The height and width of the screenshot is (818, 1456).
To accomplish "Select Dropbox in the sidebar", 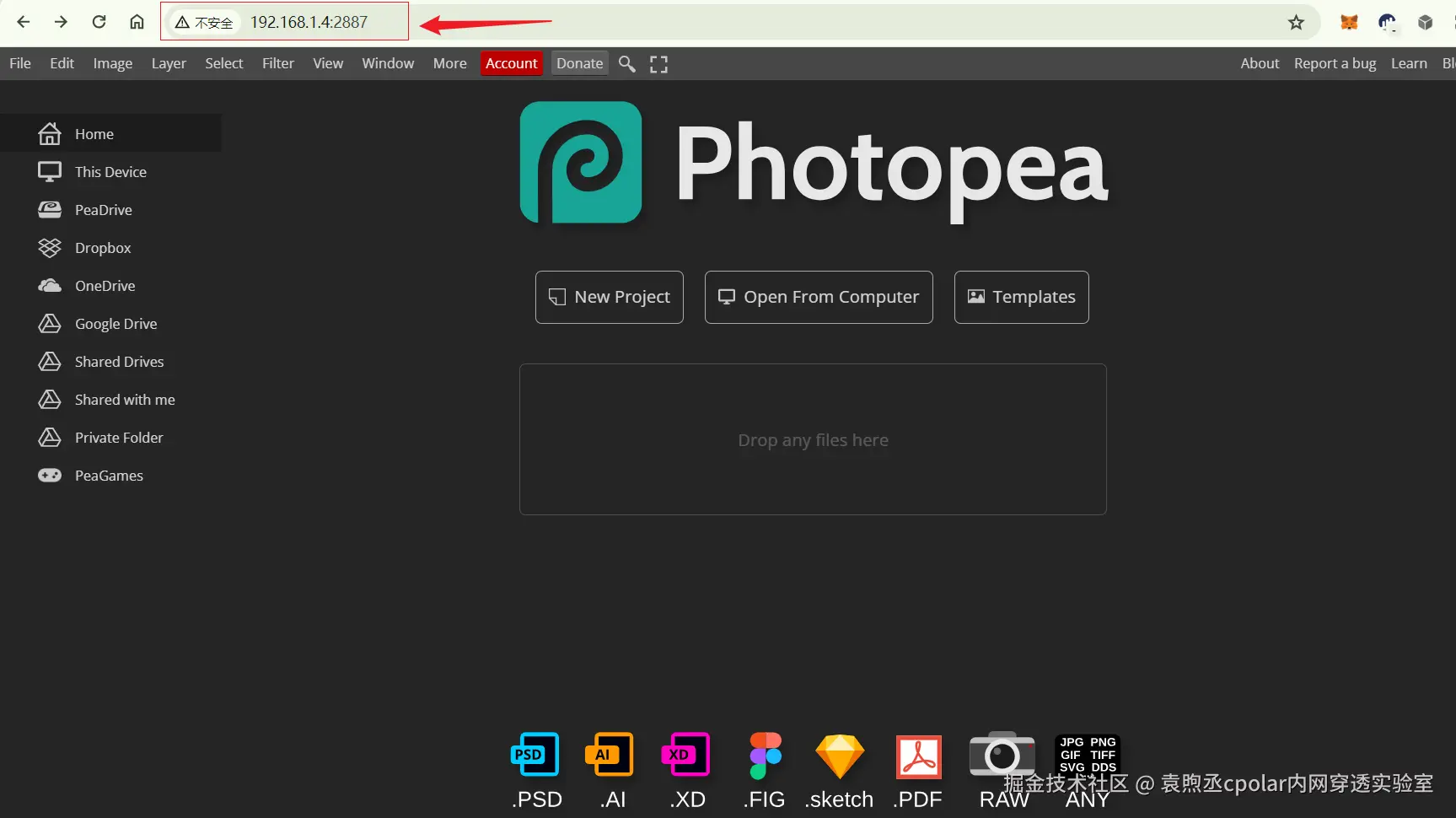I will click(110, 247).
